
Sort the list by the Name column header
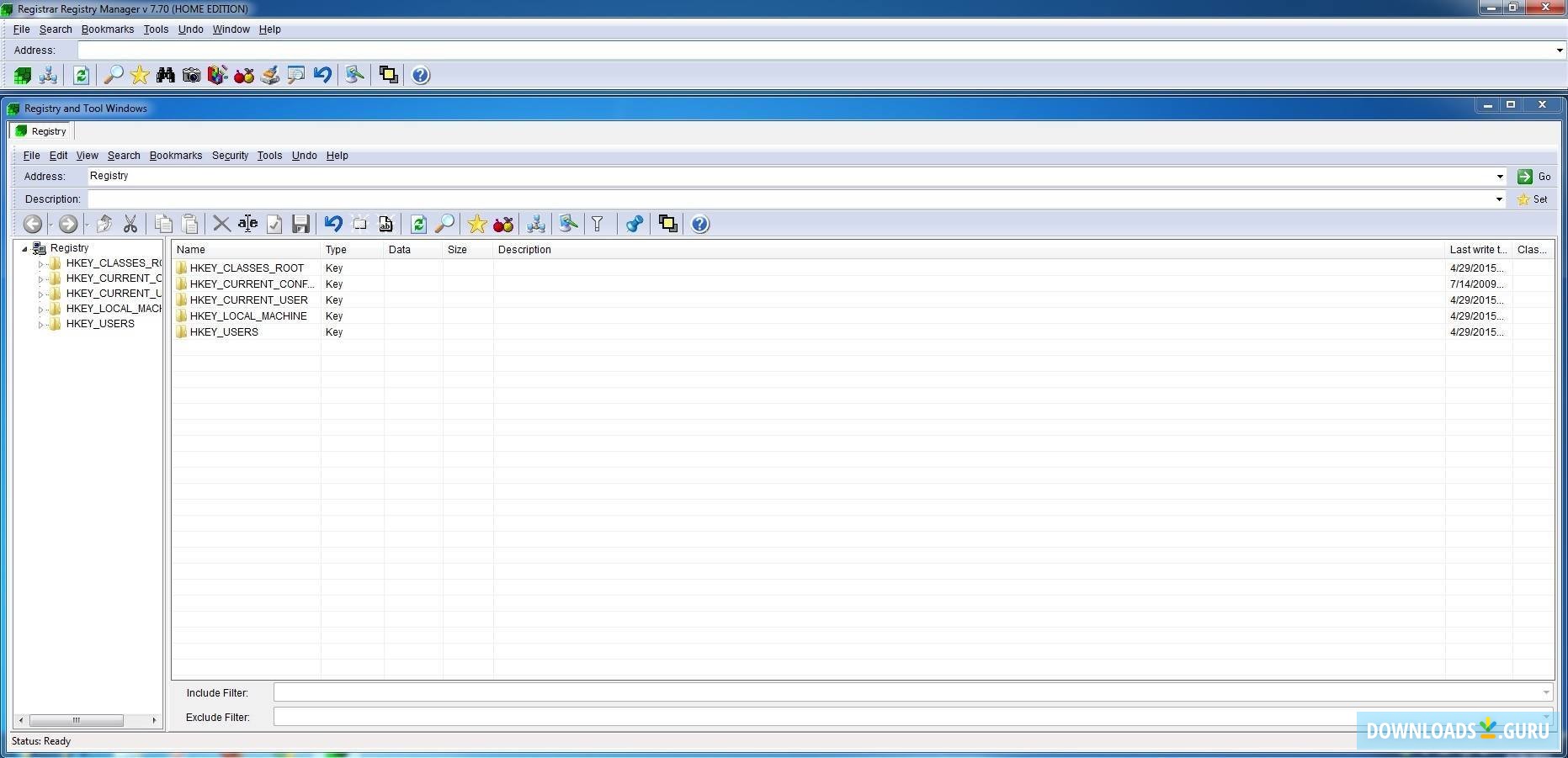coord(246,250)
